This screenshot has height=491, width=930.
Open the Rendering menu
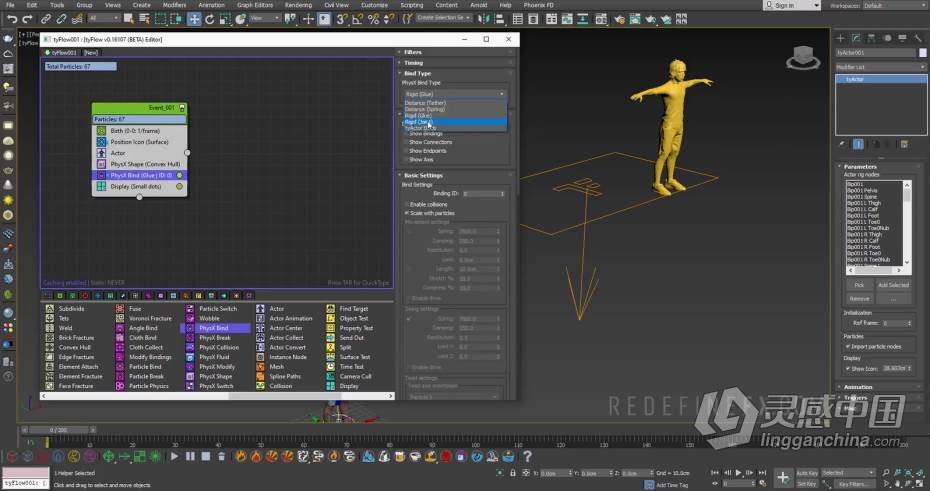(298, 5)
